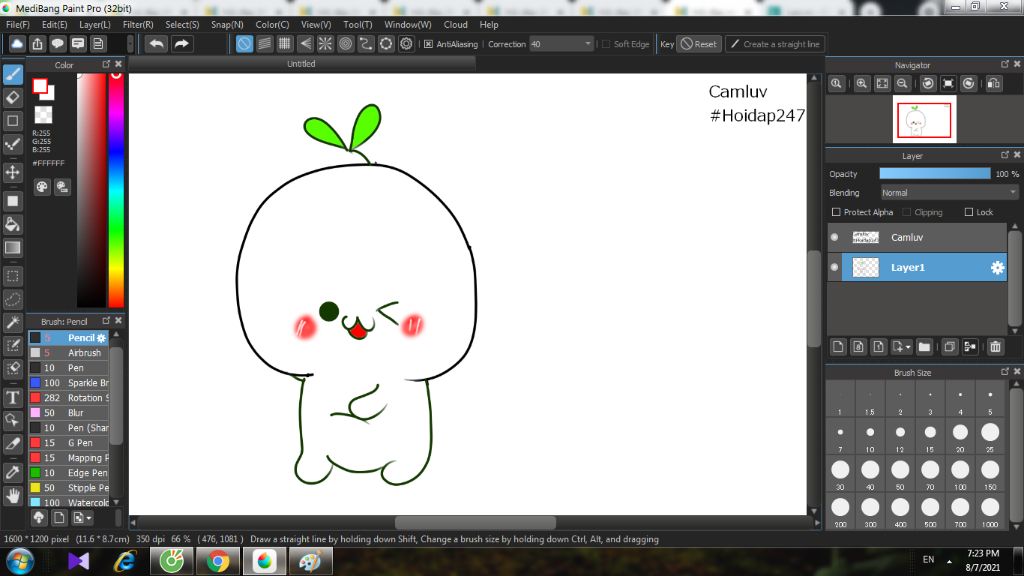Click the Undo arrow
1024x576 pixels.
coord(156,44)
